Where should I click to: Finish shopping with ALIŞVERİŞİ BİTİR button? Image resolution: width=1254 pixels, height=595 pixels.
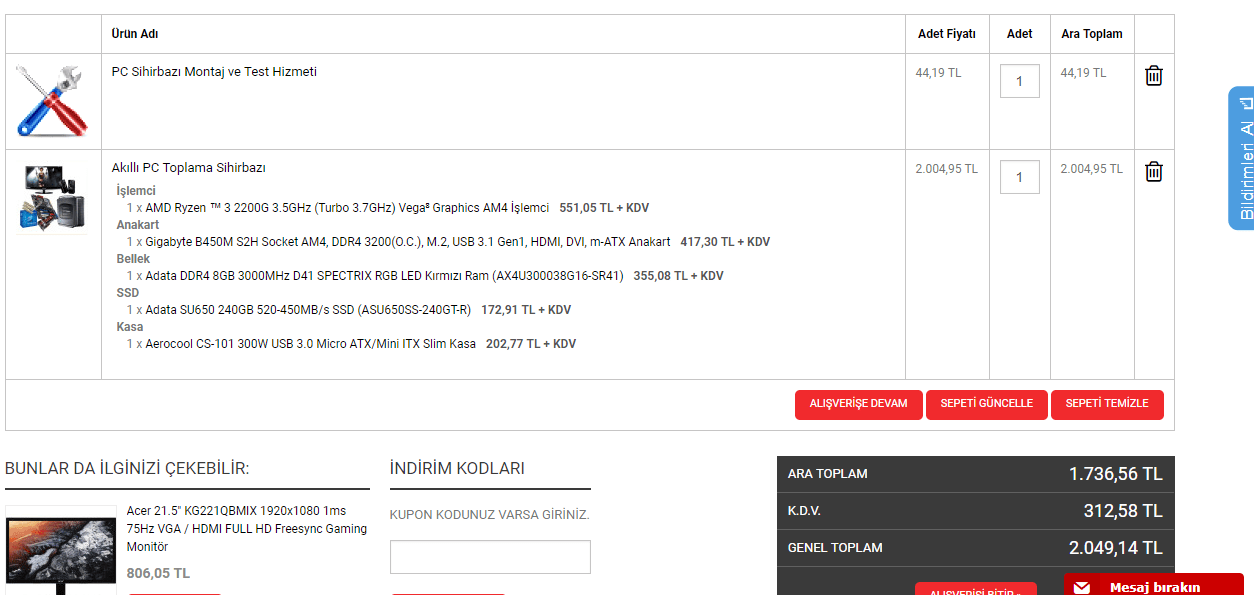pos(976,589)
